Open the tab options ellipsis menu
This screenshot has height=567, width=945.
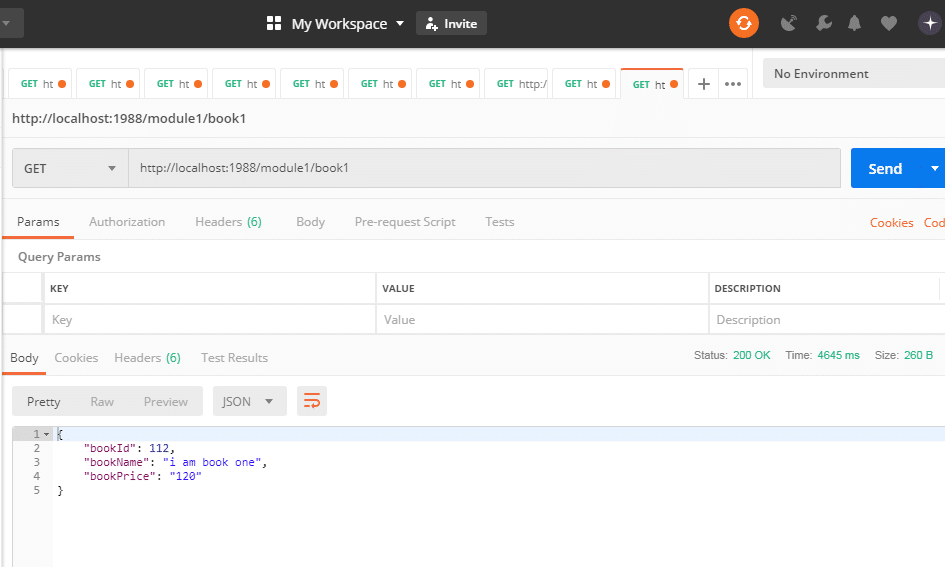pos(733,84)
